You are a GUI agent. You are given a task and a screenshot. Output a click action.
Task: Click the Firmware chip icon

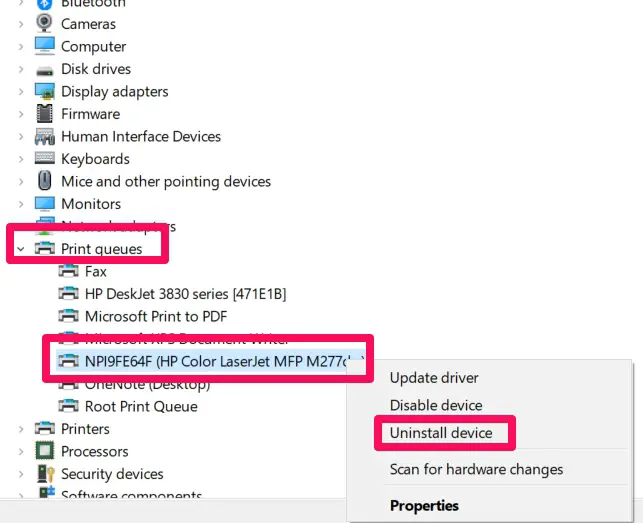[x=44, y=114]
